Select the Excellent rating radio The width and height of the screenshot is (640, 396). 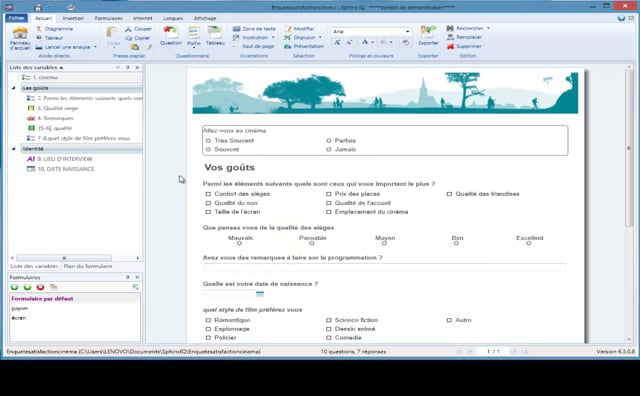[x=529, y=243]
